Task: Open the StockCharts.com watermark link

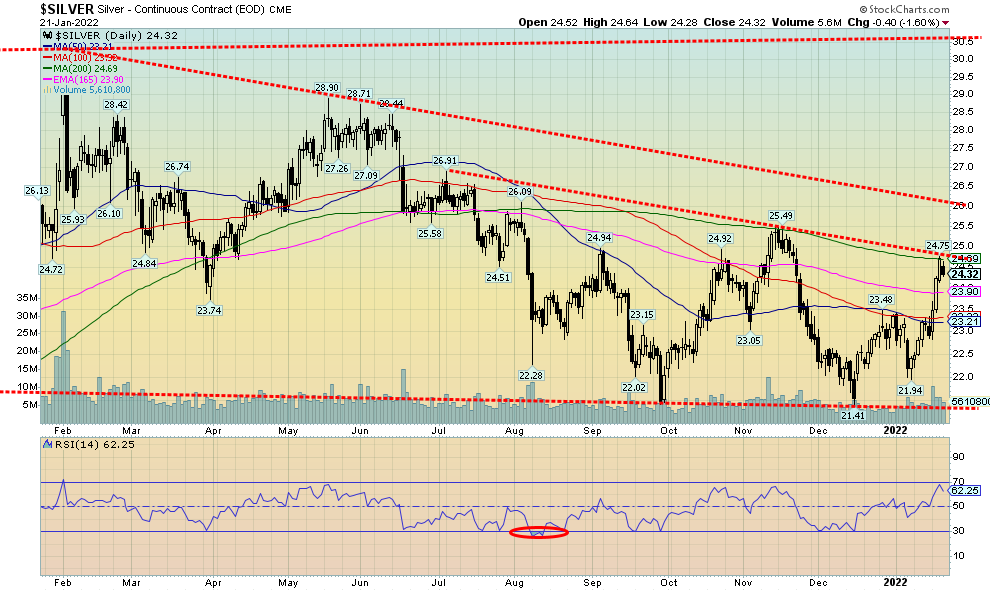Action: tap(933, 8)
